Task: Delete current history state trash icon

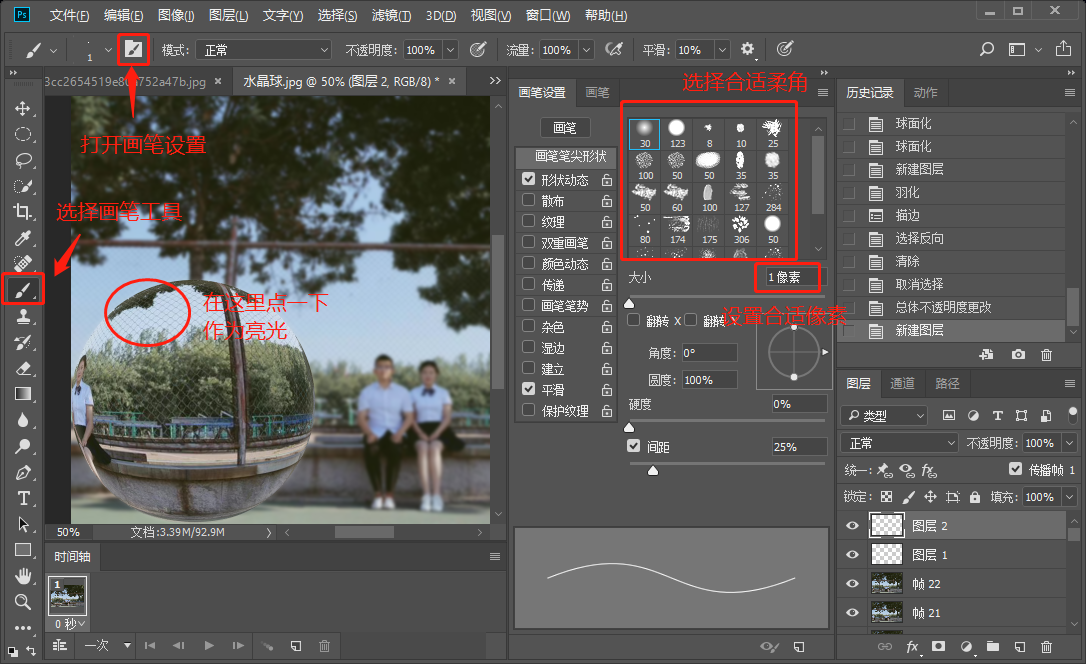Action: point(1047,355)
